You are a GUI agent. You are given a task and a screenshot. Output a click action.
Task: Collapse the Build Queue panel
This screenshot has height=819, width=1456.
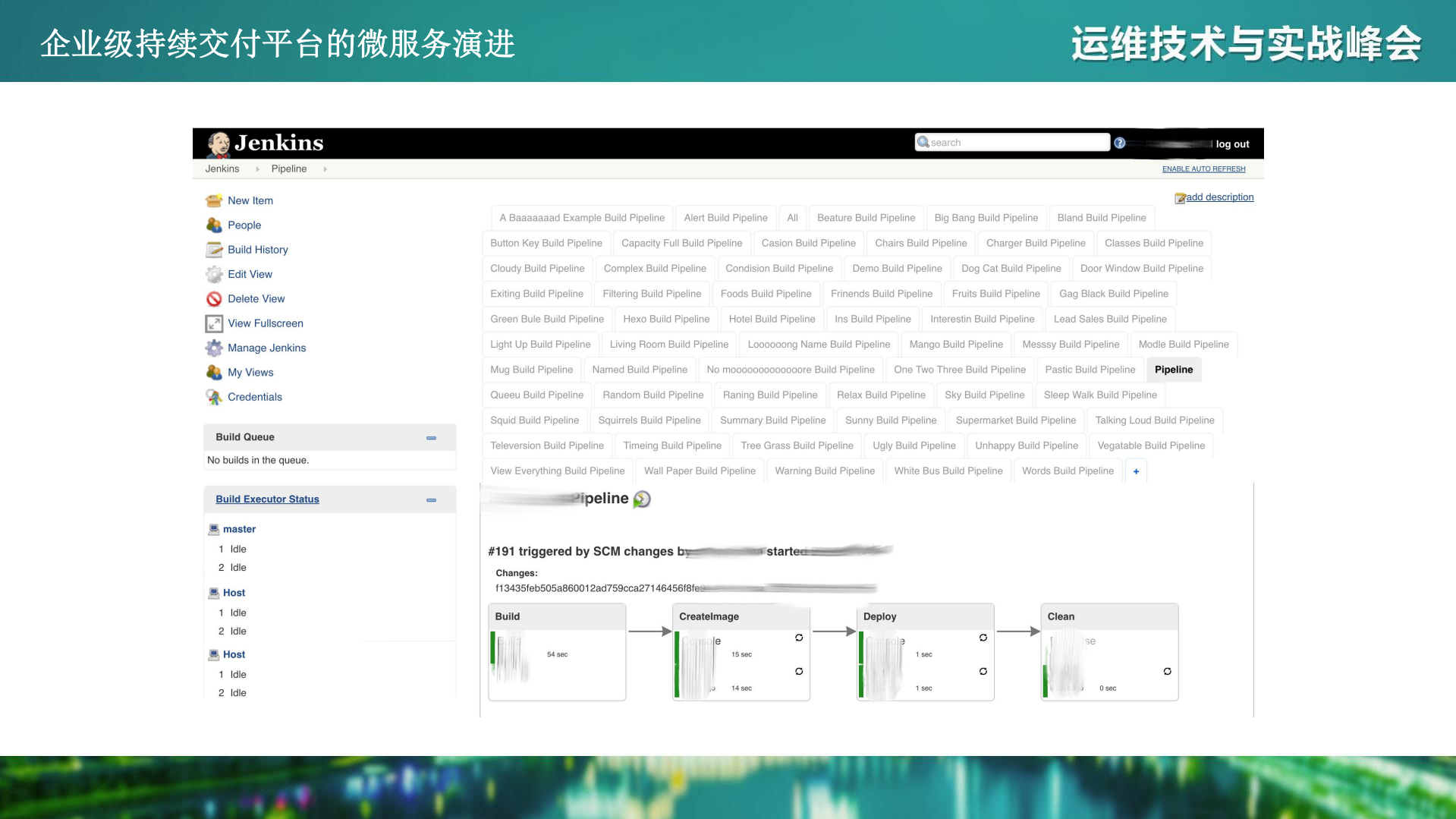(431, 438)
